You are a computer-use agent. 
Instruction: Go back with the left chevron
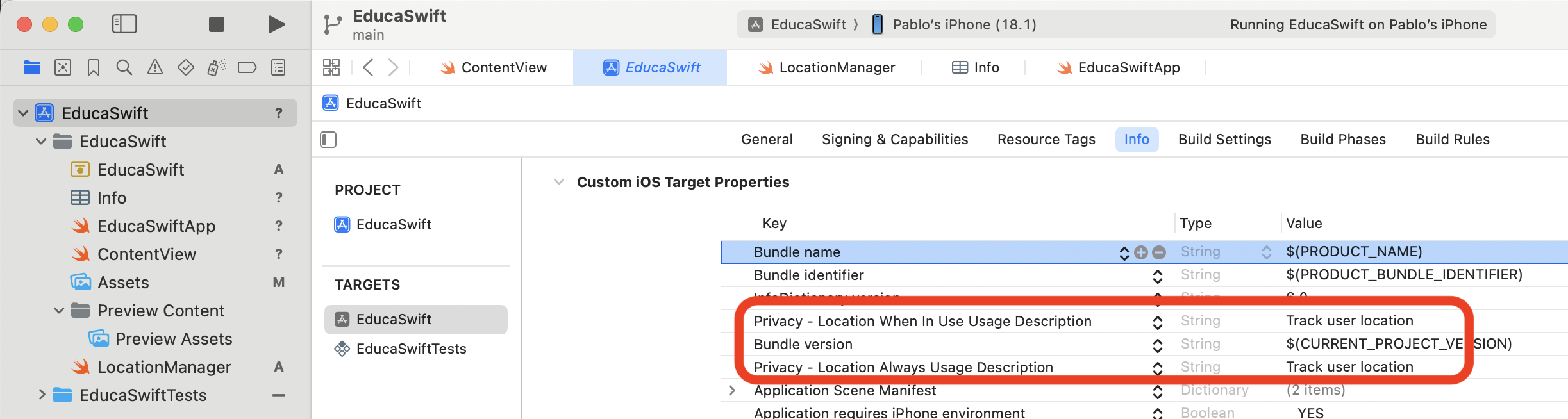tap(368, 67)
